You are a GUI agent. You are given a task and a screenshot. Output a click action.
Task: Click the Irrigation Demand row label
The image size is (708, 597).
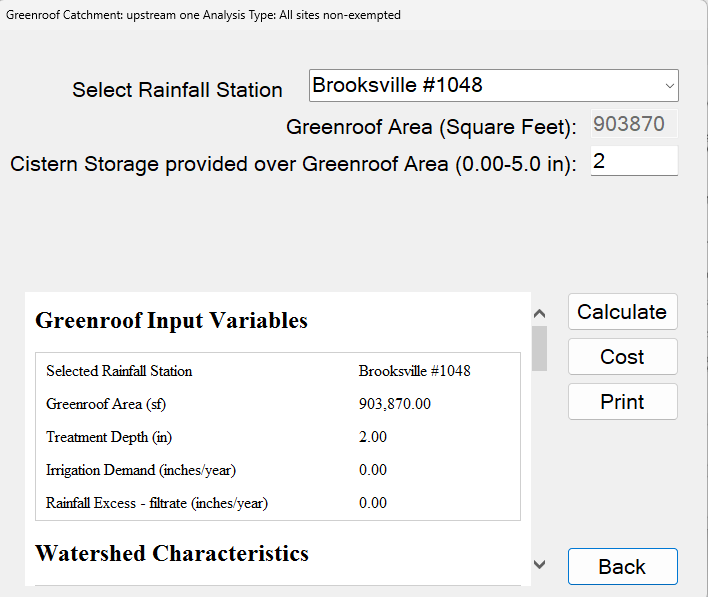pos(141,470)
